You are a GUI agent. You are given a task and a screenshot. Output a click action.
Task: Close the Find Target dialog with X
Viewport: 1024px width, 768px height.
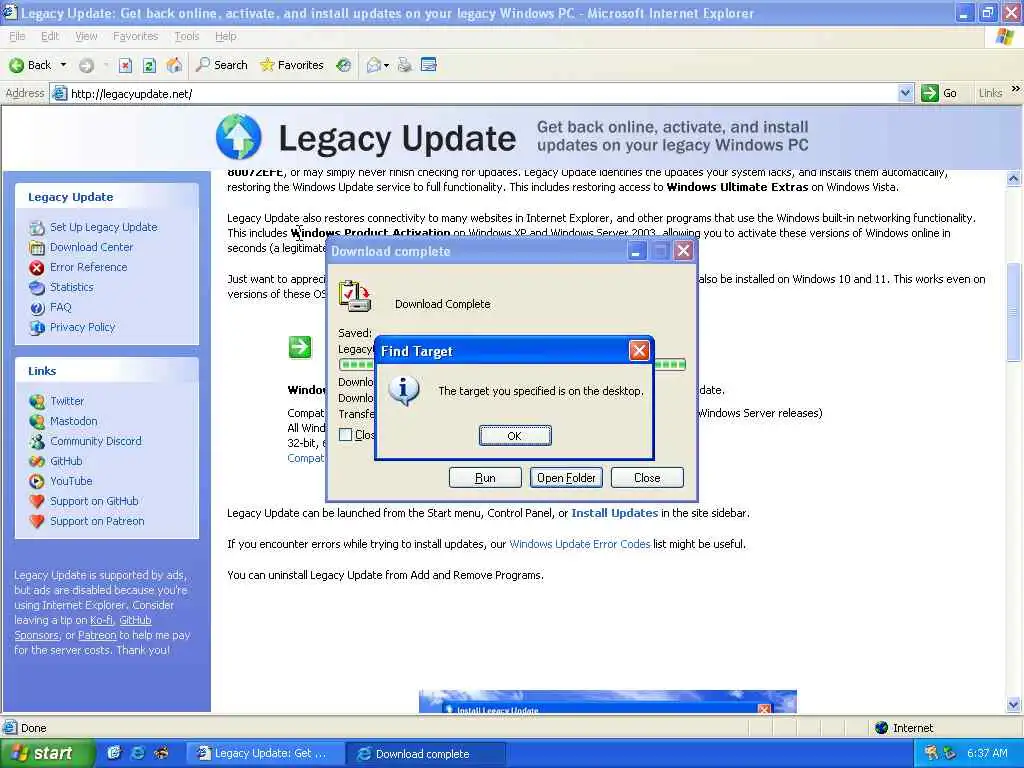tap(639, 351)
